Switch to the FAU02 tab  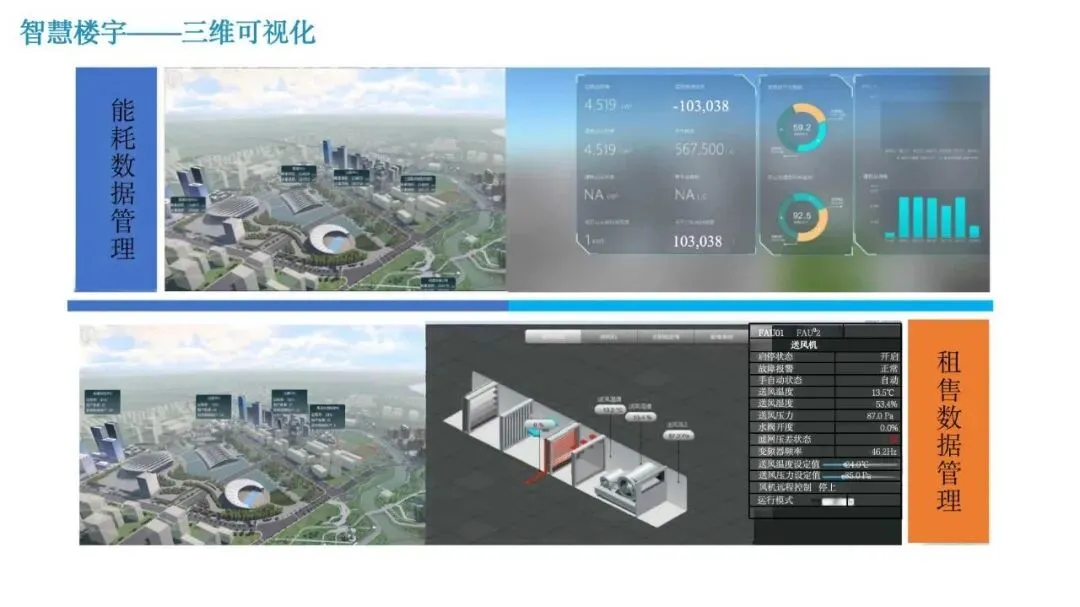pos(808,332)
